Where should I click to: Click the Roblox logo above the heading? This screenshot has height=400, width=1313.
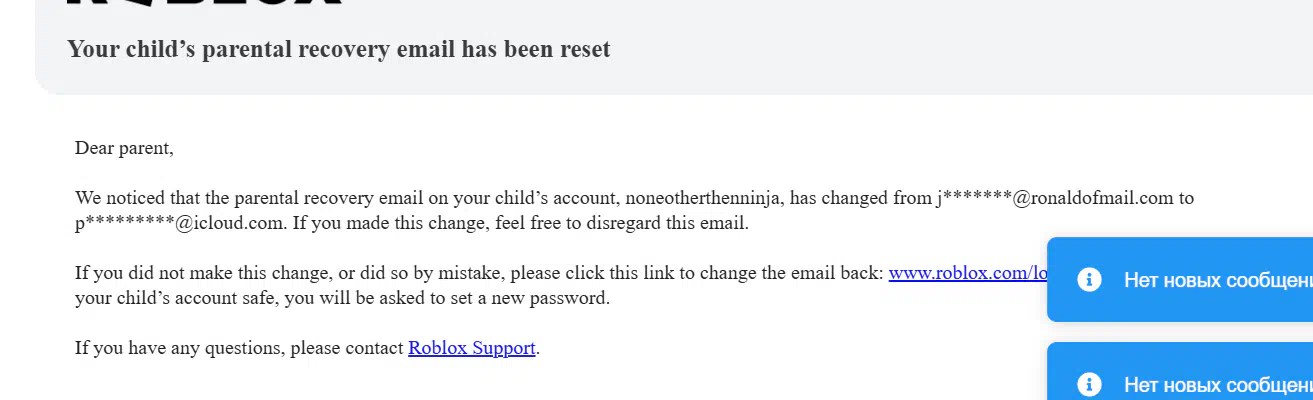click(x=204, y=3)
